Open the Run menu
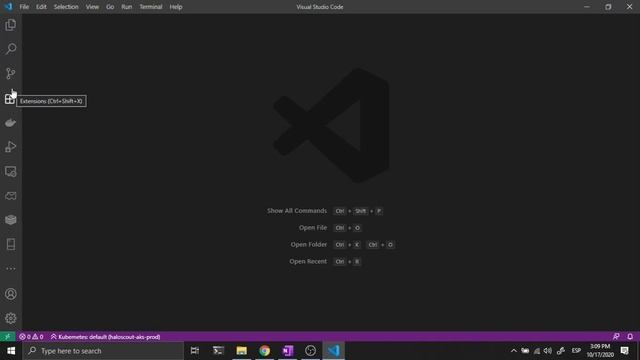640x360 pixels. [x=127, y=7]
